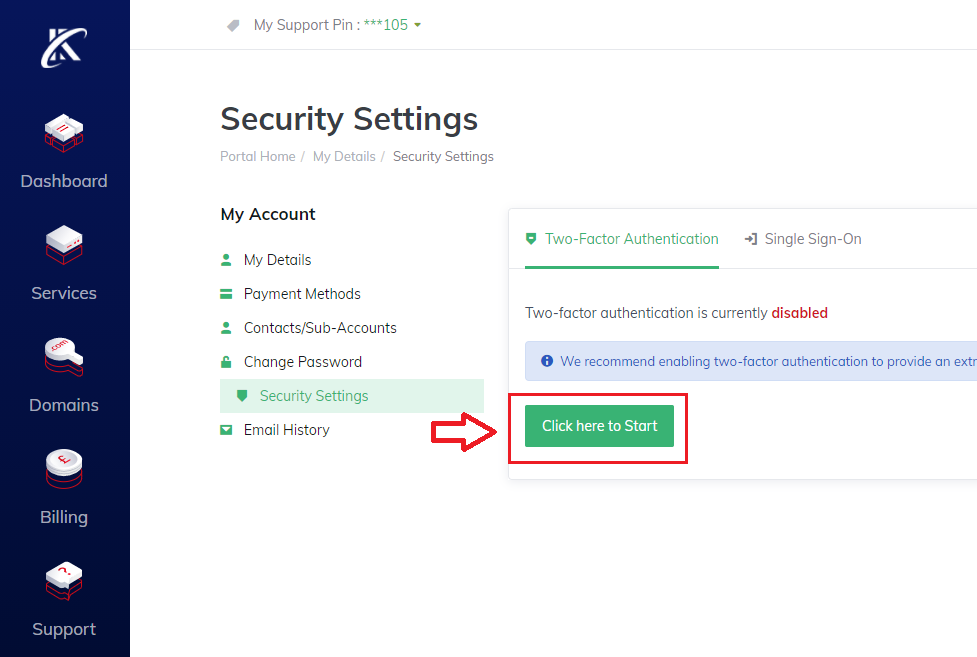Open My Details in account menu
Image resolution: width=977 pixels, height=657 pixels.
coord(277,260)
